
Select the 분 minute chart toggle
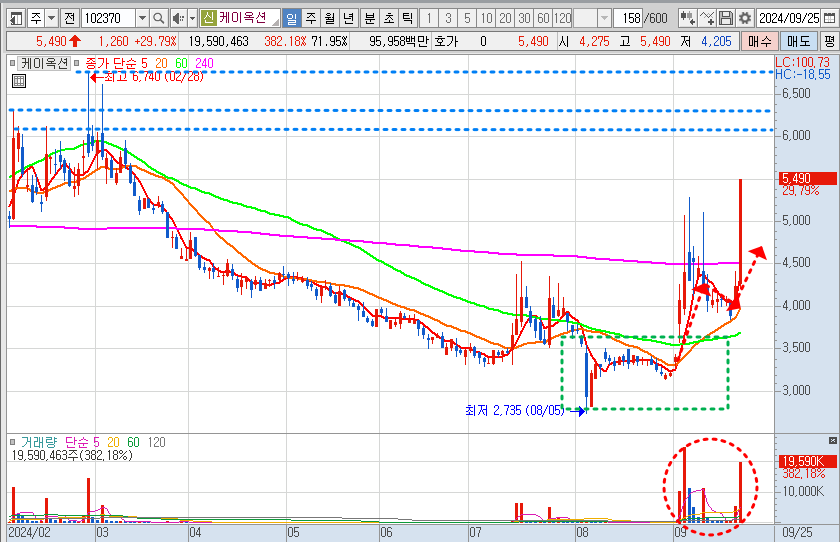pyautogui.click(x=370, y=19)
